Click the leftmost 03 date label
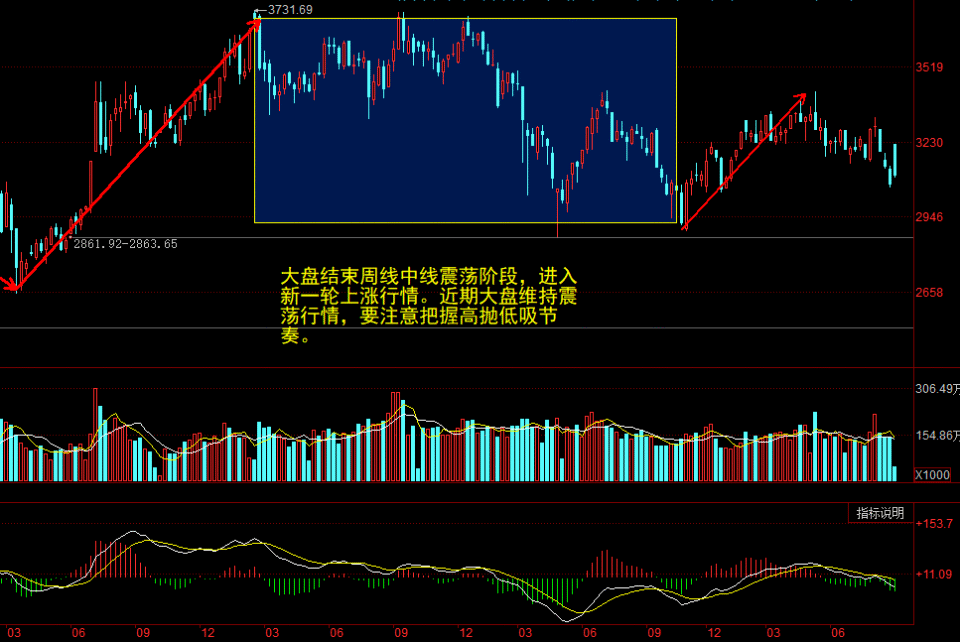Screen dimensions: 960x642 (14, 633)
